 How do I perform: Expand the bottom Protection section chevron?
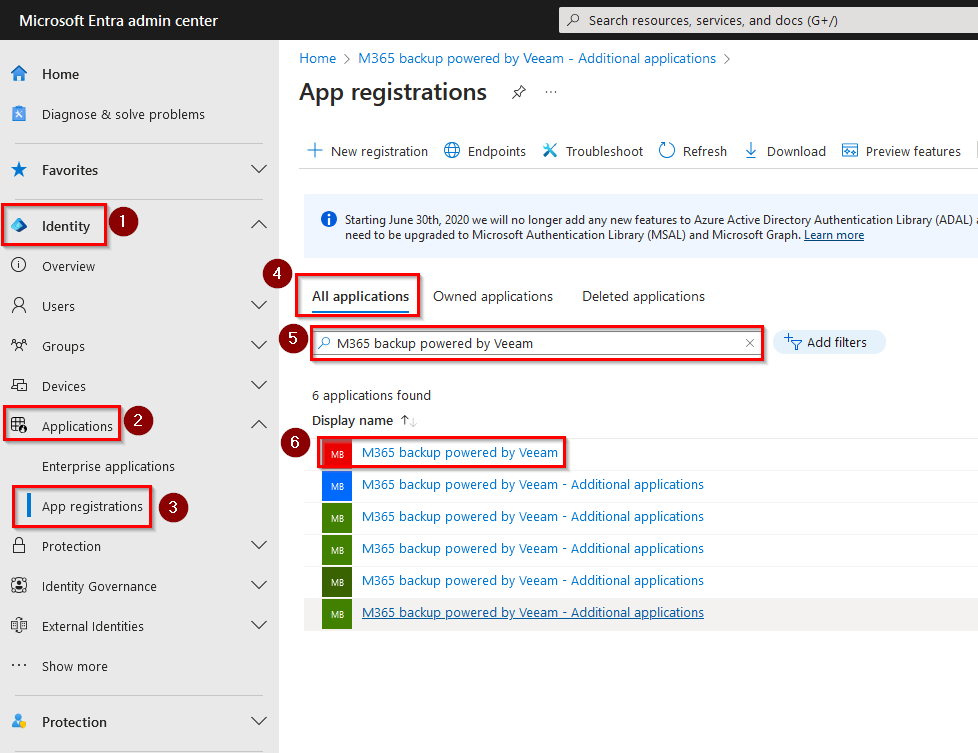[x=259, y=721]
